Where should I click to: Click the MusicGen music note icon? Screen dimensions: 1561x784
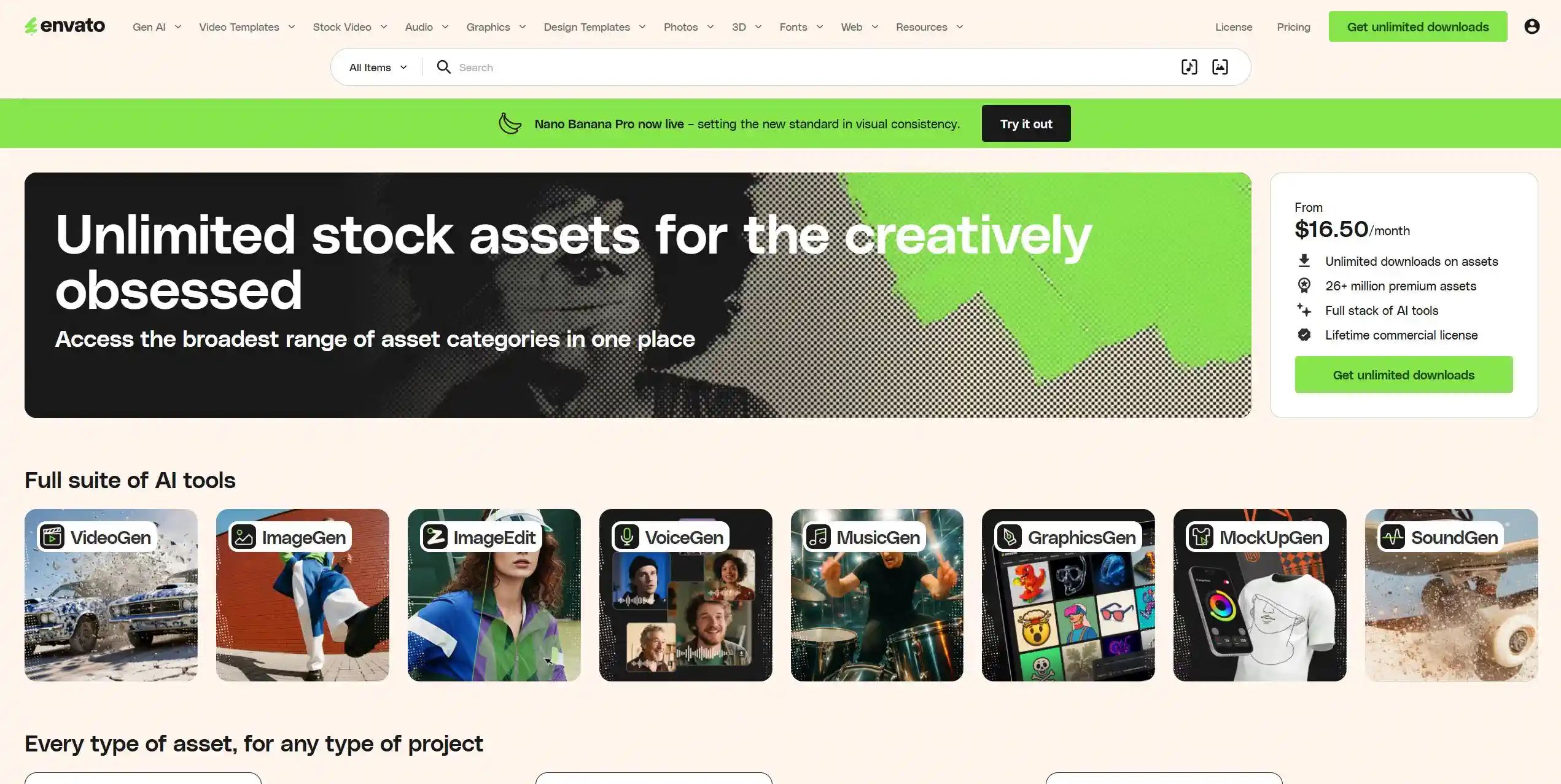819,537
